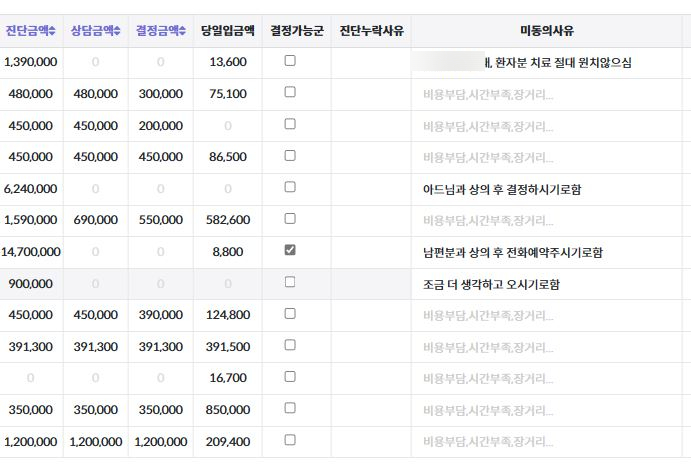Toggle the checkbox in the 1,200,000 row
Image resolution: width=691 pixels, height=467 pixels.
290,440
